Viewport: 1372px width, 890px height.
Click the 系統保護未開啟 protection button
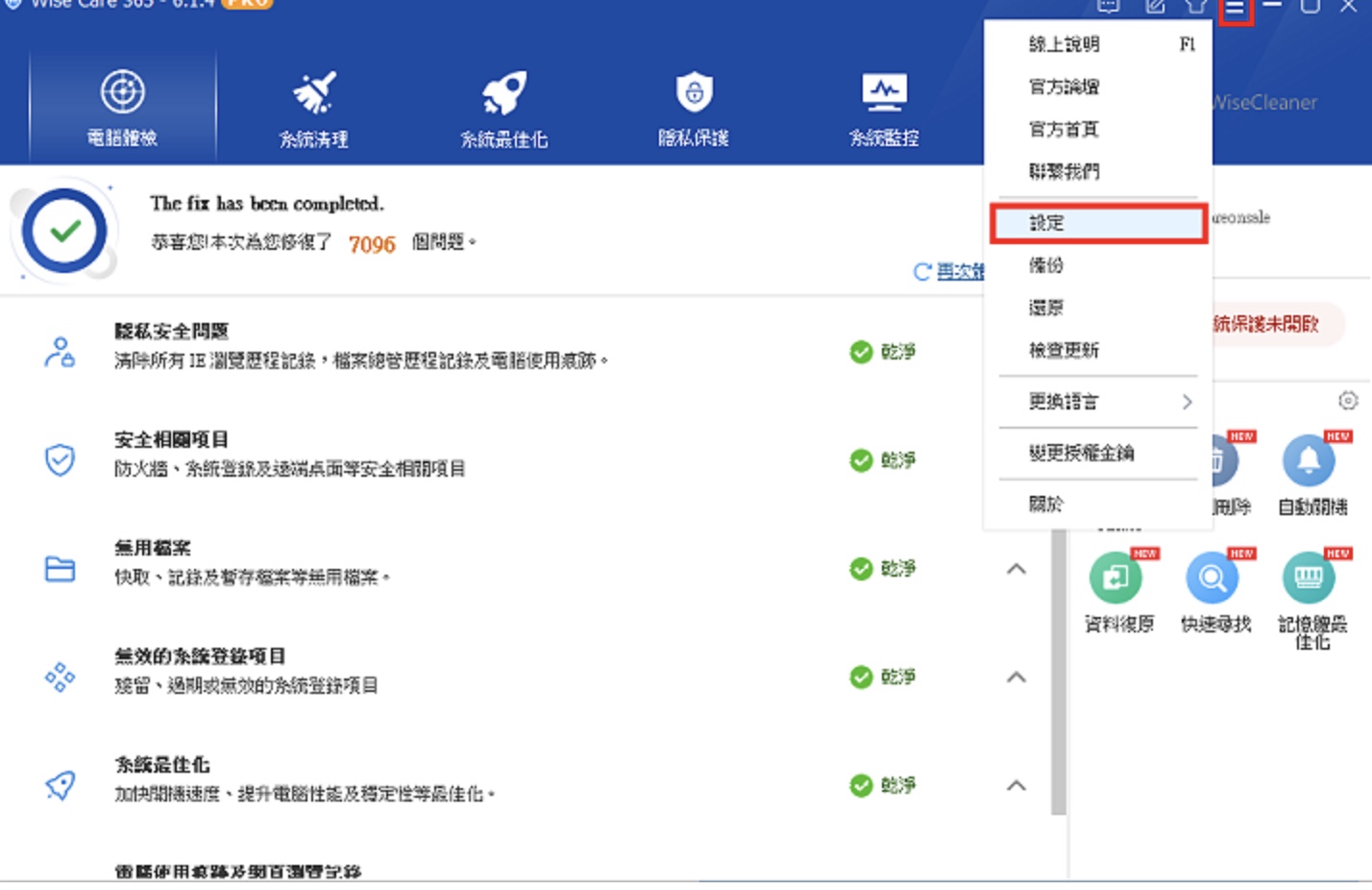click(x=1277, y=324)
